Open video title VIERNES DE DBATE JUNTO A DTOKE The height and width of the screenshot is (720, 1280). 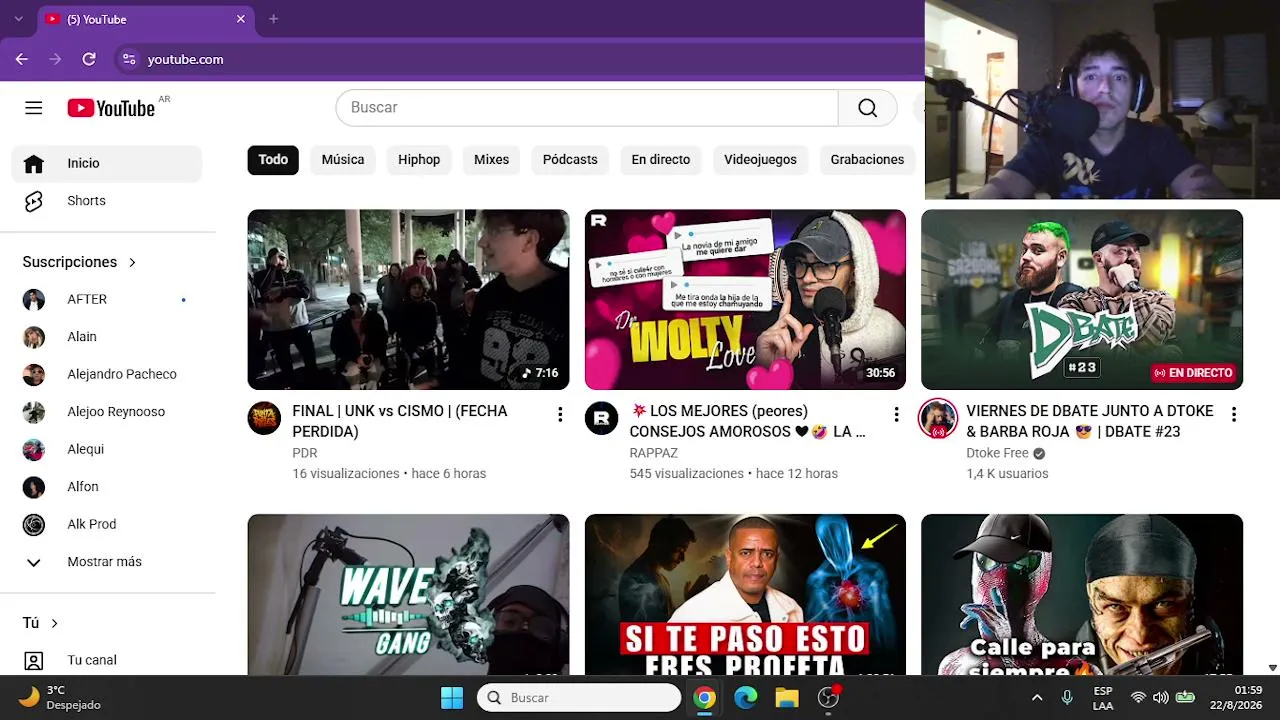click(1090, 421)
